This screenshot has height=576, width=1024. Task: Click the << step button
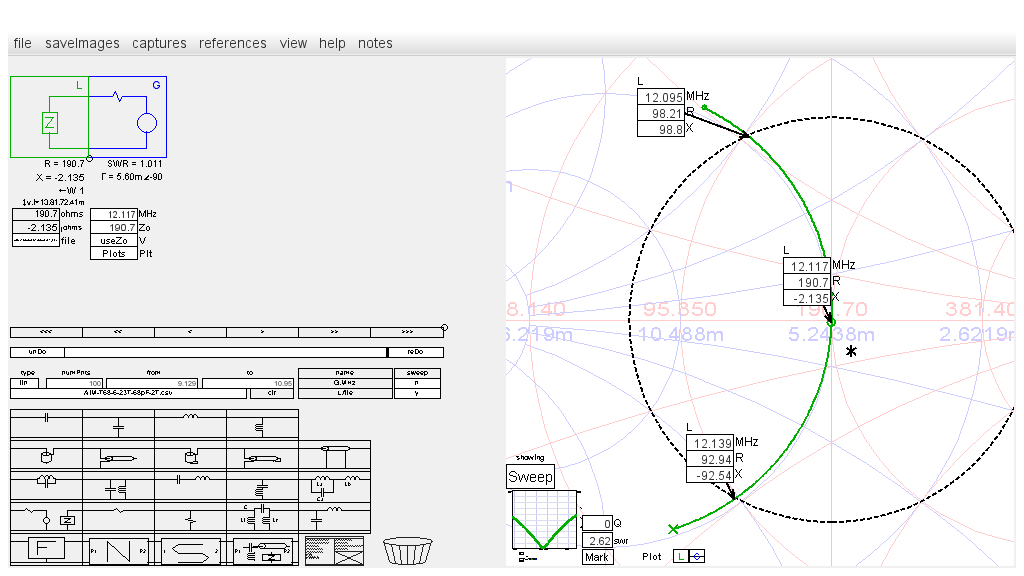click(118, 332)
